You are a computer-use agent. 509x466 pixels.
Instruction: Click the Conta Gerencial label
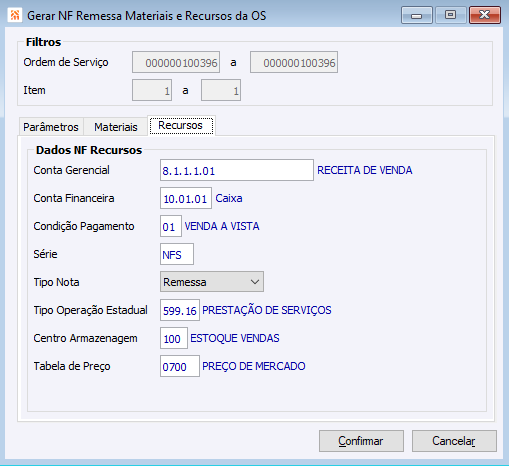[71, 170]
